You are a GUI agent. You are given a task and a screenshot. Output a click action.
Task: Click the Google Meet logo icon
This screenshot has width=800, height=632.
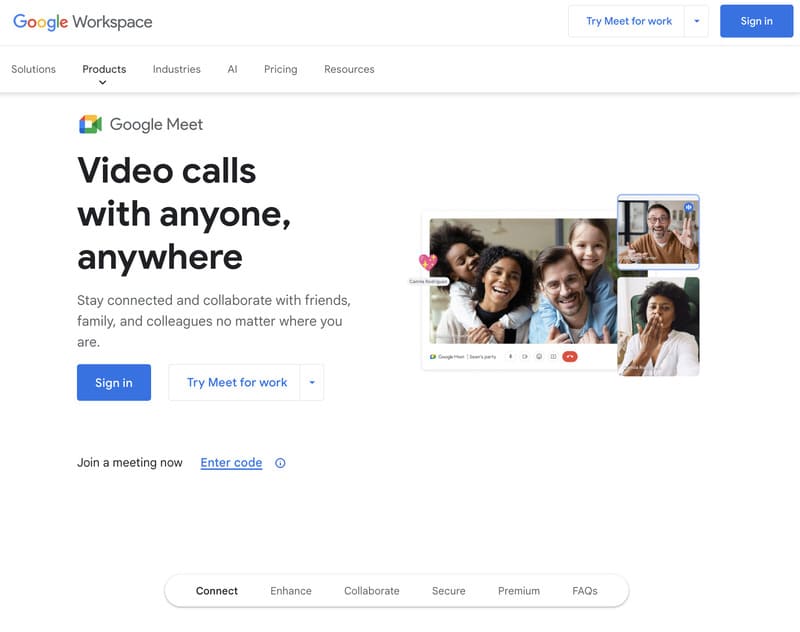[90, 124]
